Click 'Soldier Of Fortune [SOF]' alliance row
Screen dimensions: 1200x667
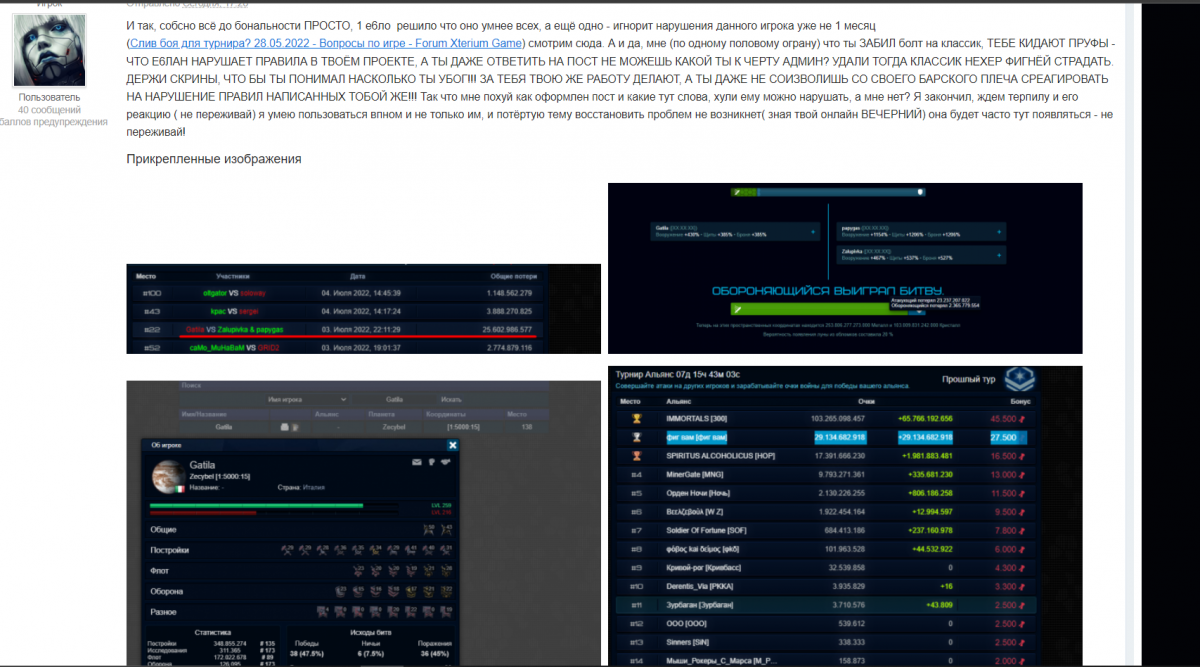707,530
